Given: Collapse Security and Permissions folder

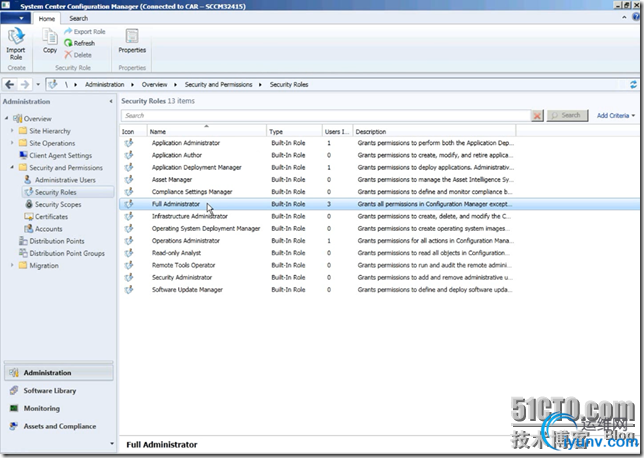Looking at the screenshot, I should (12, 167).
